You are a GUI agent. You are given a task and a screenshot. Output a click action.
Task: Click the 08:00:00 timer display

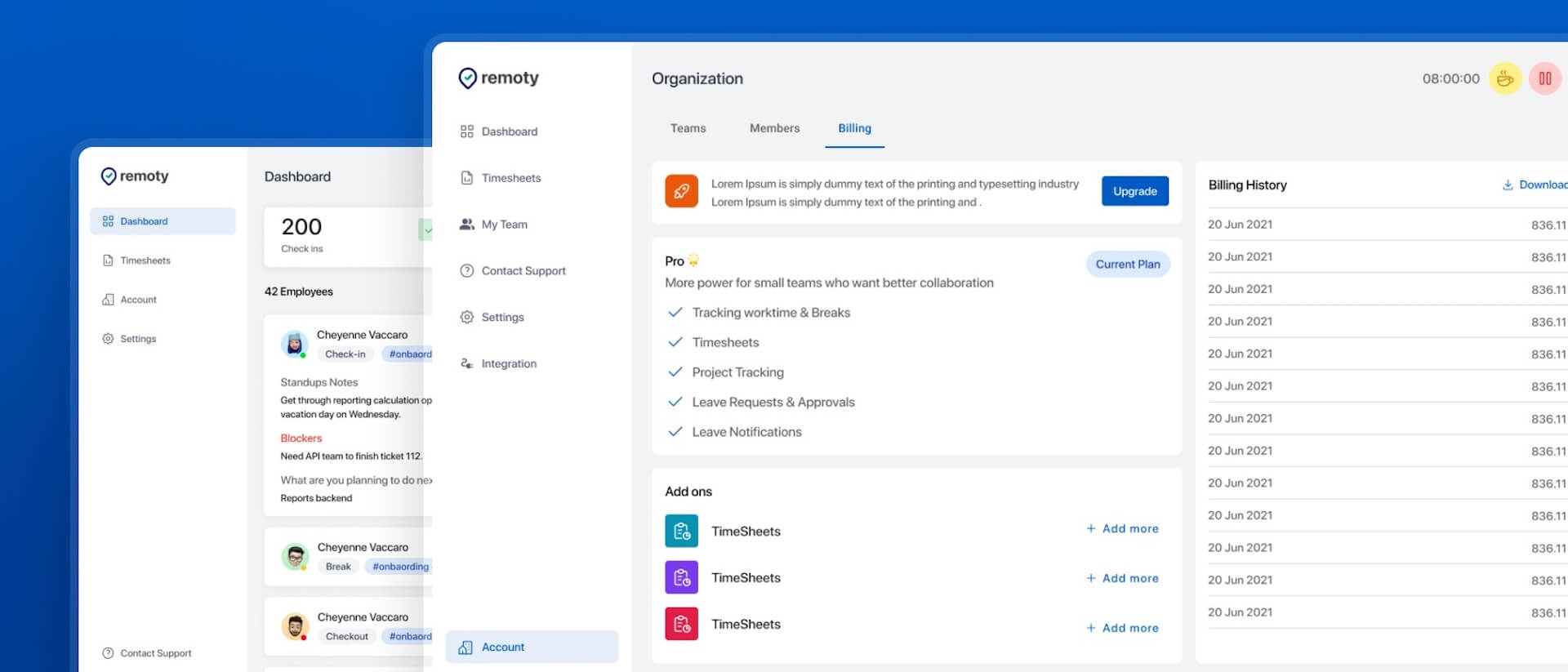point(1450,78)
